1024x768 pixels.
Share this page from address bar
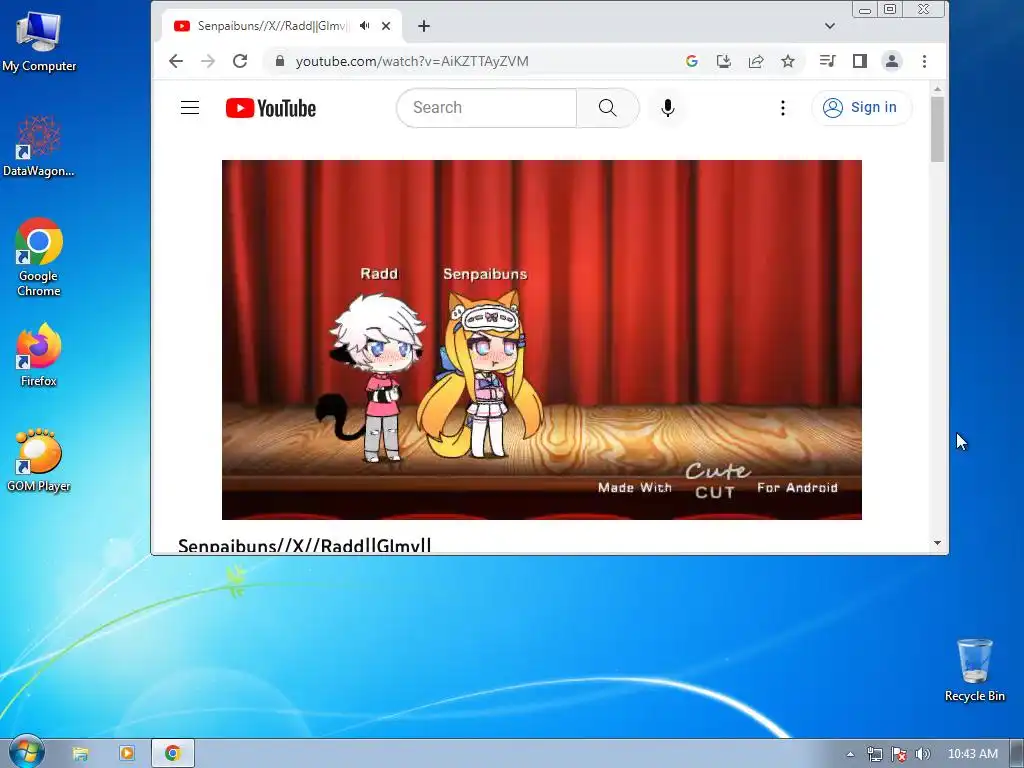[x=756, y=61]
